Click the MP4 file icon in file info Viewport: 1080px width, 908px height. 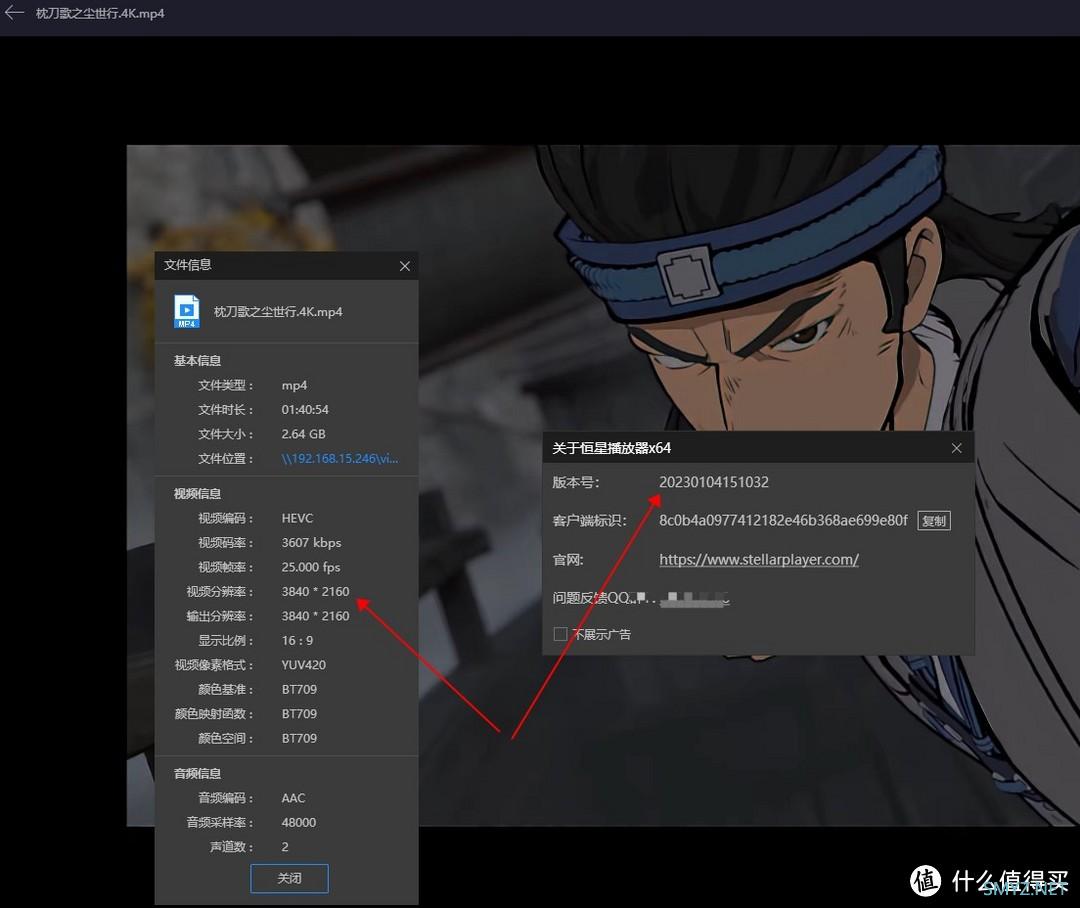tap(187, 311)
